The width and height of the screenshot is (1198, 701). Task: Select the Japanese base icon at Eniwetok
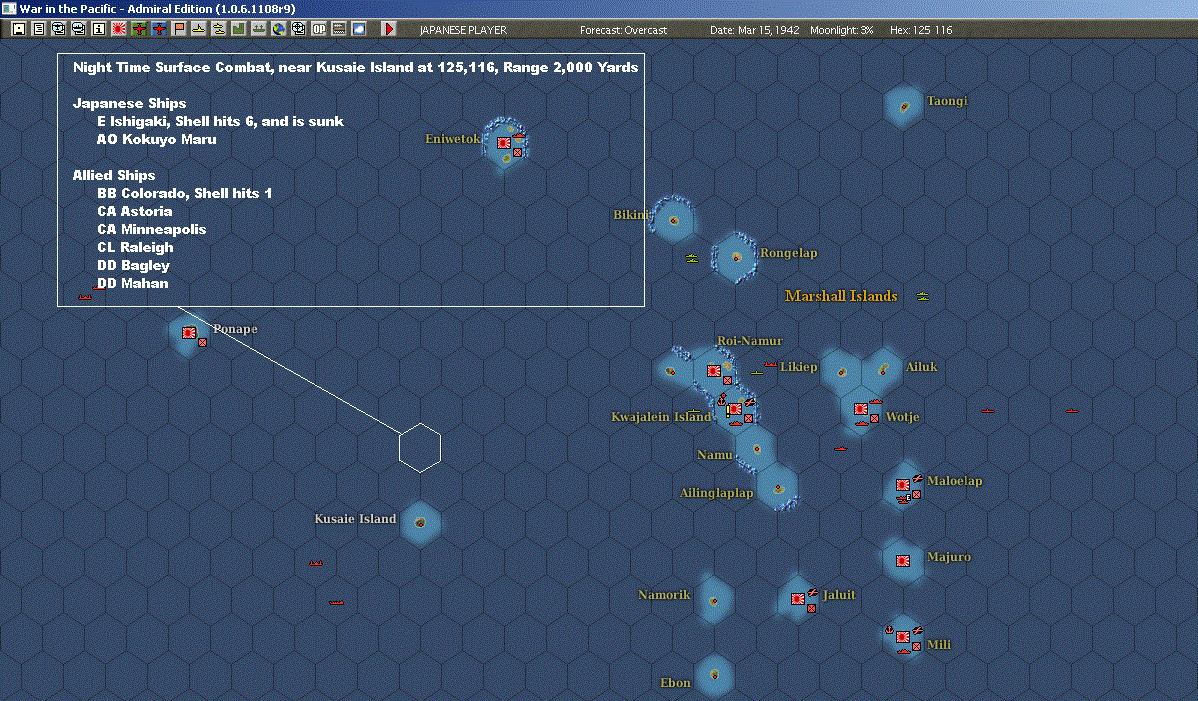pyautogui.click(x=503, y=143)
